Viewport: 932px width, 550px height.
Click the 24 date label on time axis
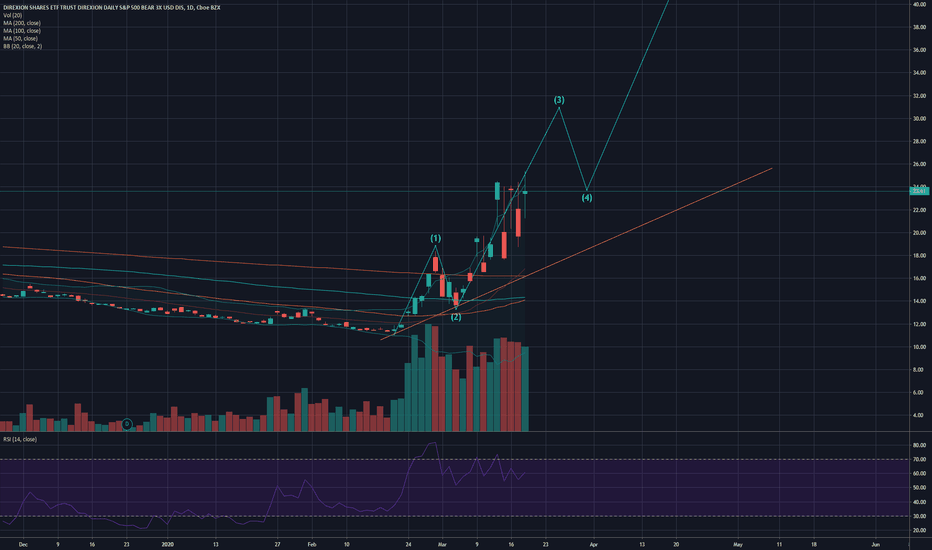coord(408,544)
